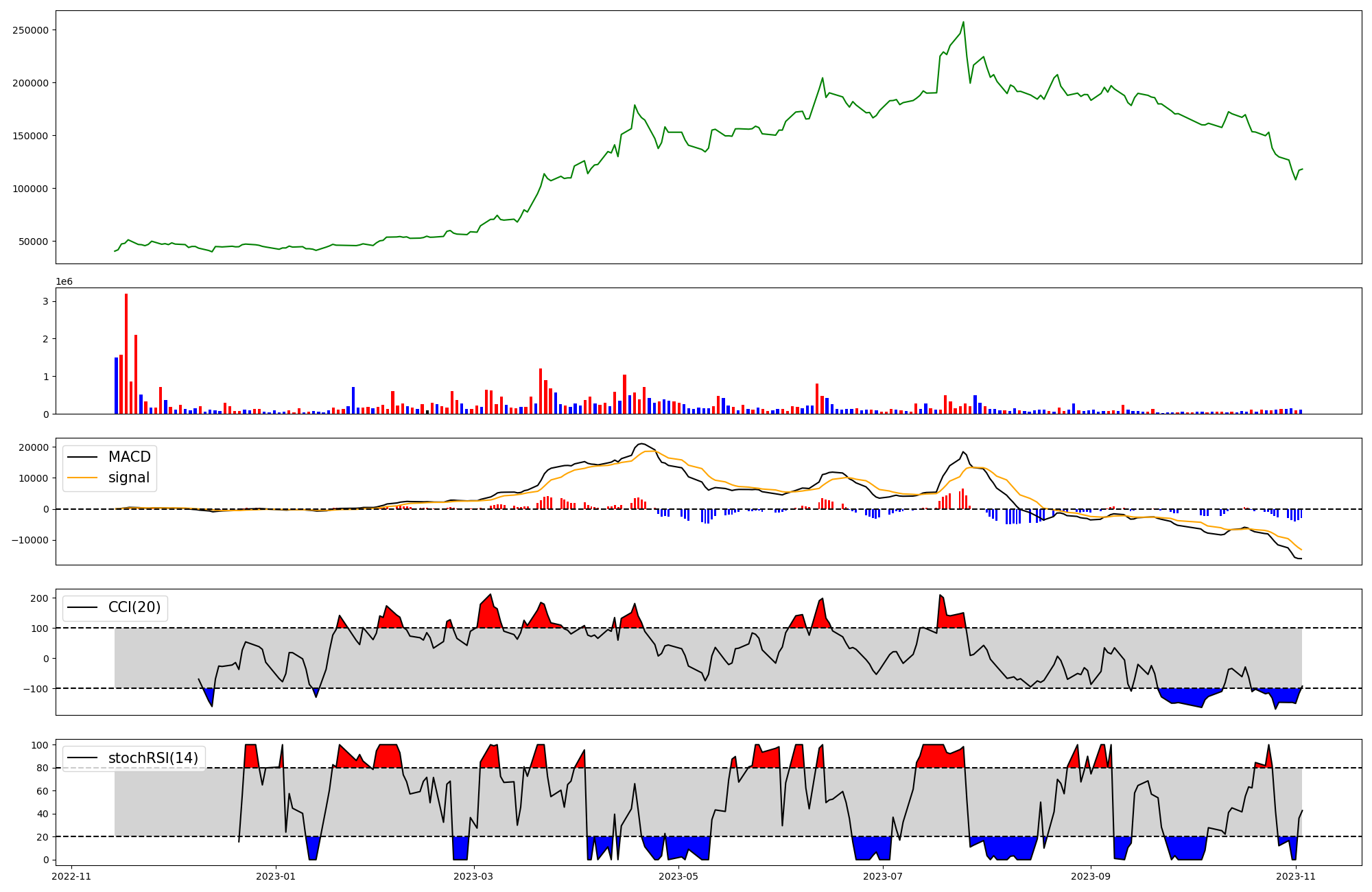
Task: Click the 50000 price axis label
Action: [33, 242]
